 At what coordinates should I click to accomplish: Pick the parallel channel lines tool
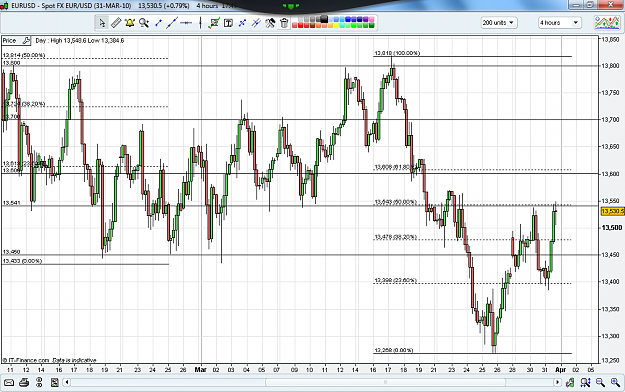tap(256, 23)
